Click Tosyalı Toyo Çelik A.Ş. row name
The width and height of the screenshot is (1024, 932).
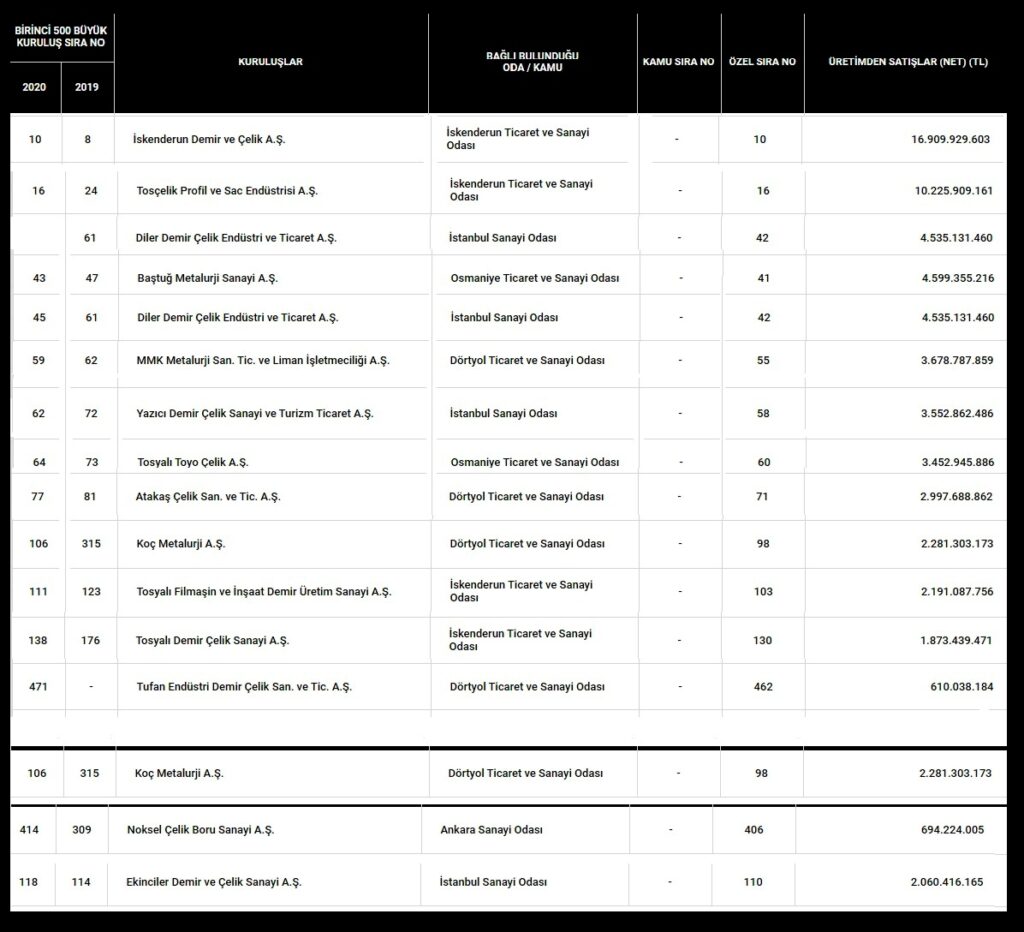tap(192, 463)
